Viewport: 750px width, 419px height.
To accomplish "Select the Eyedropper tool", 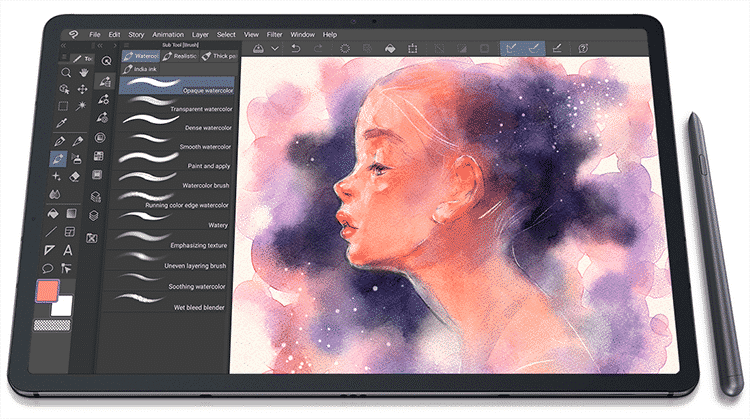I will click(61, 123).
